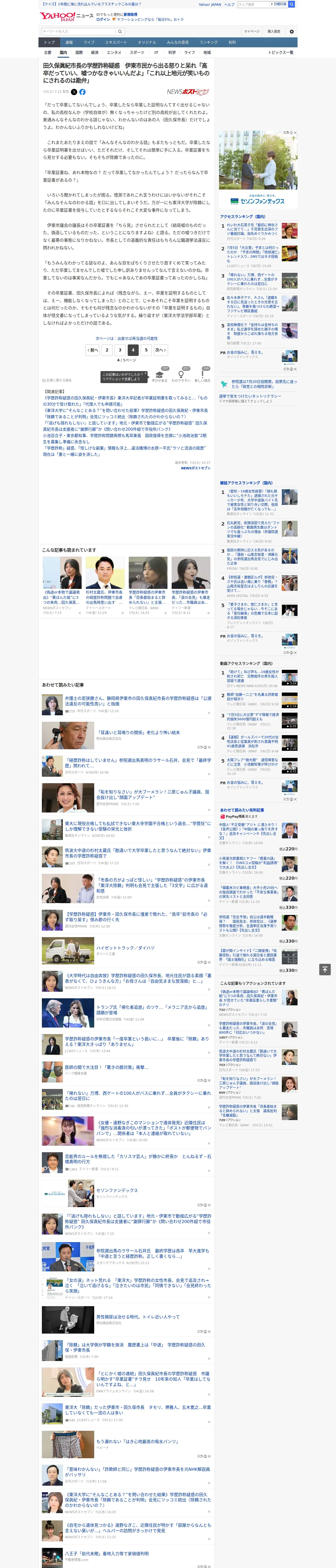The image size is (336, 1568).
Task: Open article 弁護士の若狭勝さん in list
Action: [138, 701]
